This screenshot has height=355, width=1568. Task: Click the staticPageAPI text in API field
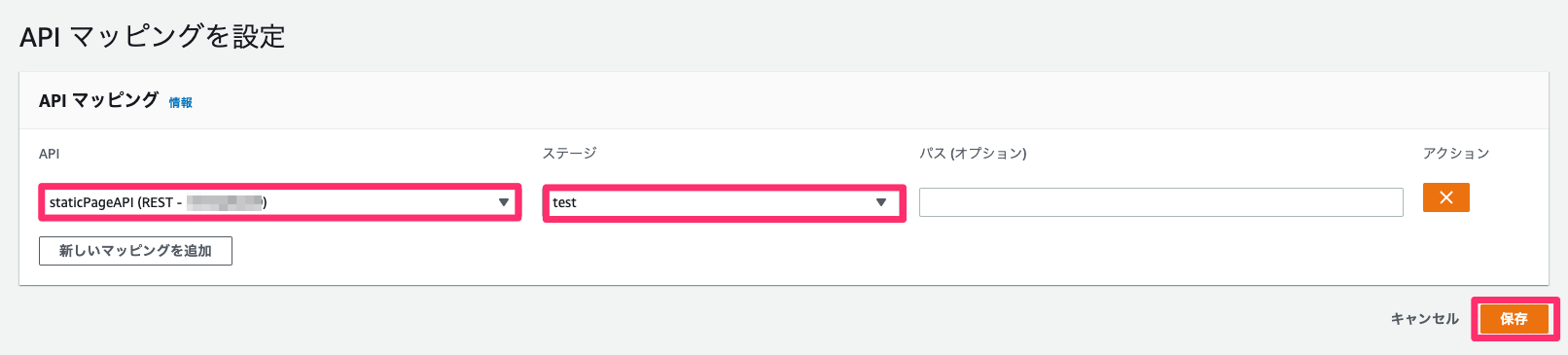tap(91, 202)
